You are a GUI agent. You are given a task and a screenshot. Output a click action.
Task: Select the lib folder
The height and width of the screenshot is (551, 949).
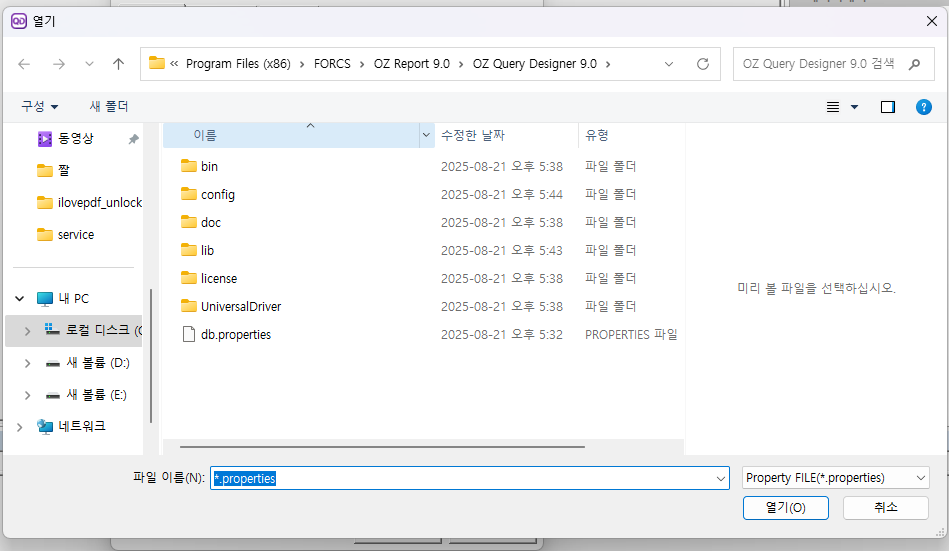tap(207, 250)
